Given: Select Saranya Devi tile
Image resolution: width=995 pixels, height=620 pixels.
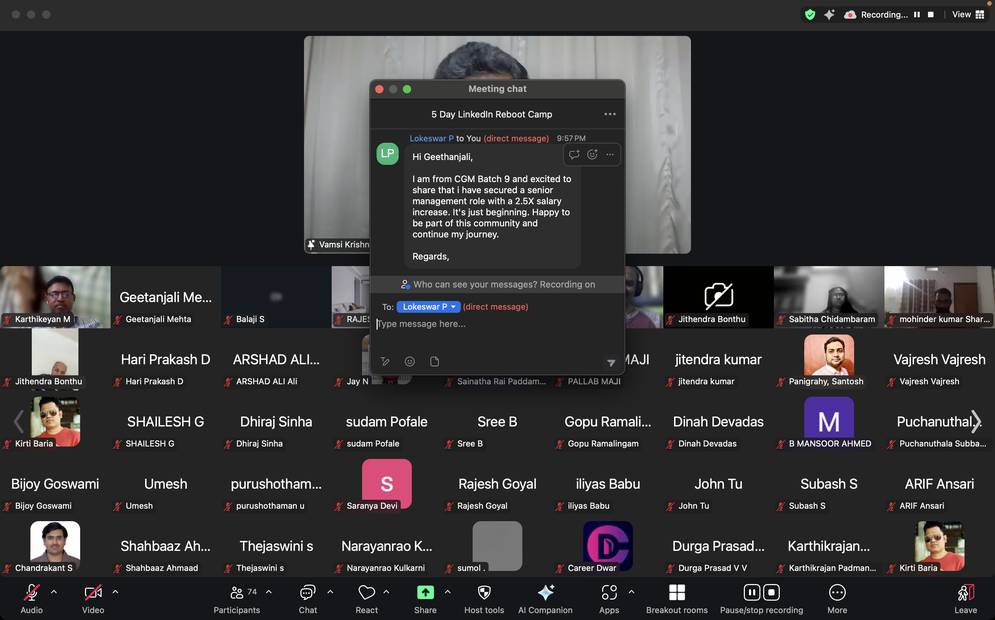Looking at the screenshot, I should [386, 484].
